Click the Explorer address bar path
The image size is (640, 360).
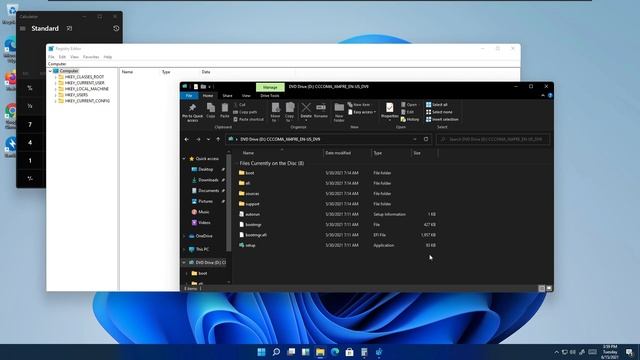pyautogui.click(x=280, y=140)
